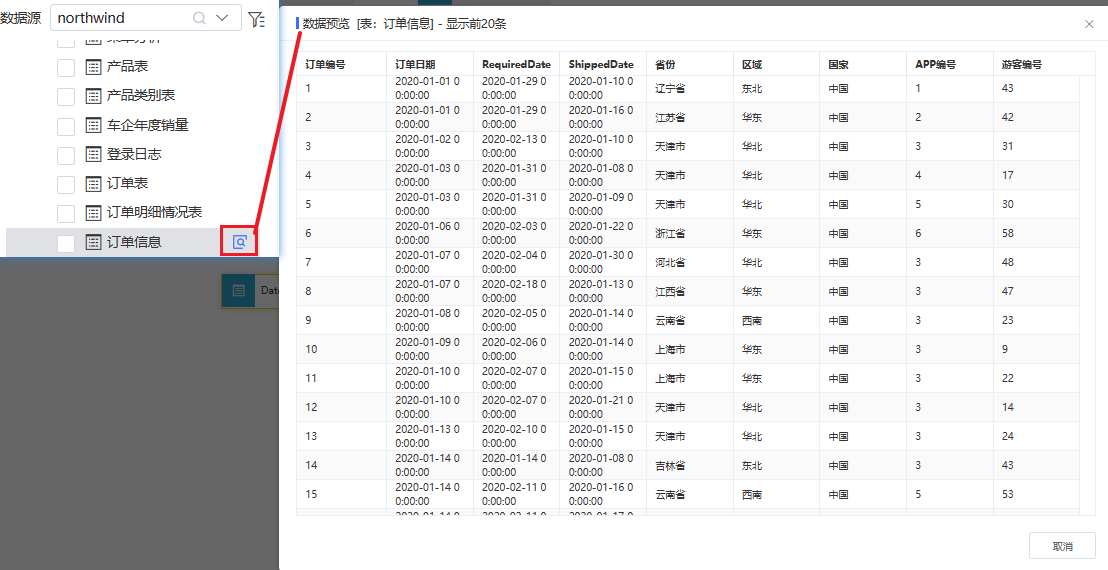
Task: Select the 订单明细情况表 table name
Action: (155, 213)
